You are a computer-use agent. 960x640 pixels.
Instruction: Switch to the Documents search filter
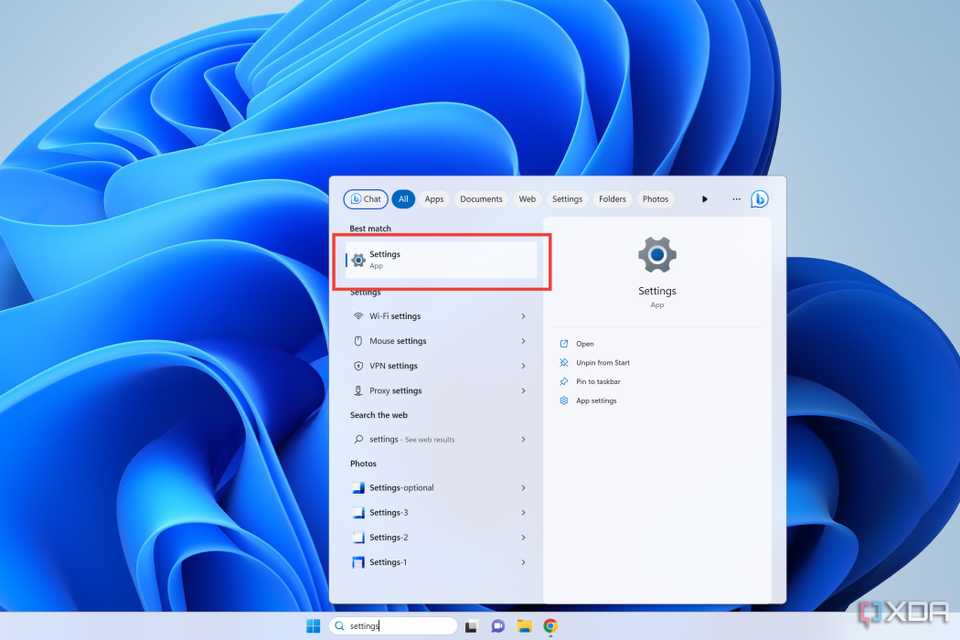pos(481,199)
